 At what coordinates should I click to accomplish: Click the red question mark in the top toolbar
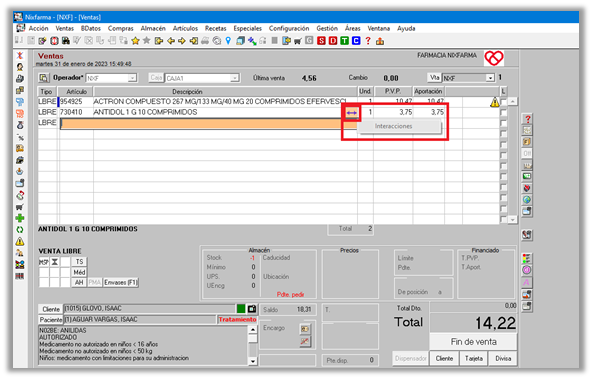point(368,41)
